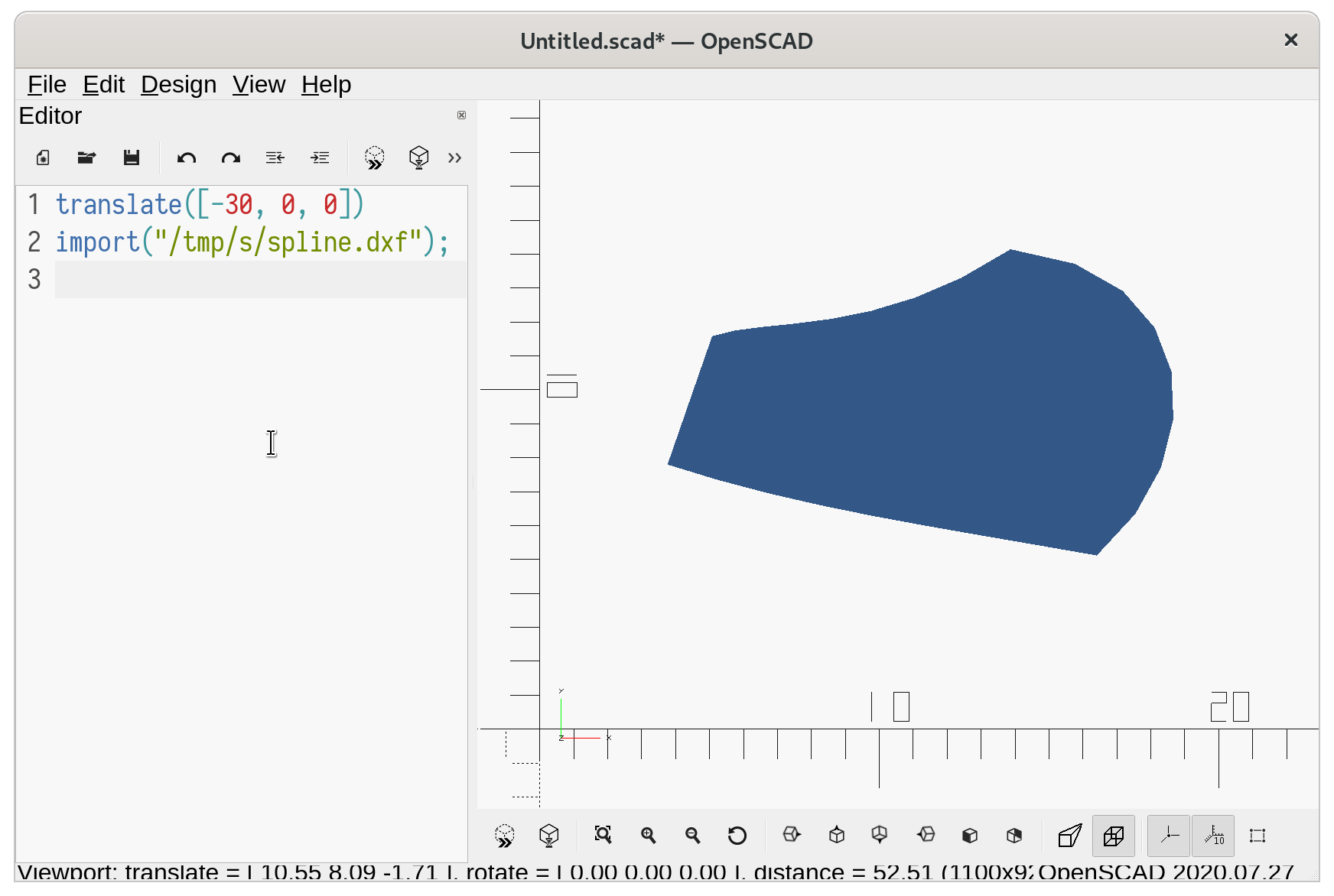This screenshot has height=896, width=1334.
Task: Open a file using the folder icon
Action: click(86, 158)
